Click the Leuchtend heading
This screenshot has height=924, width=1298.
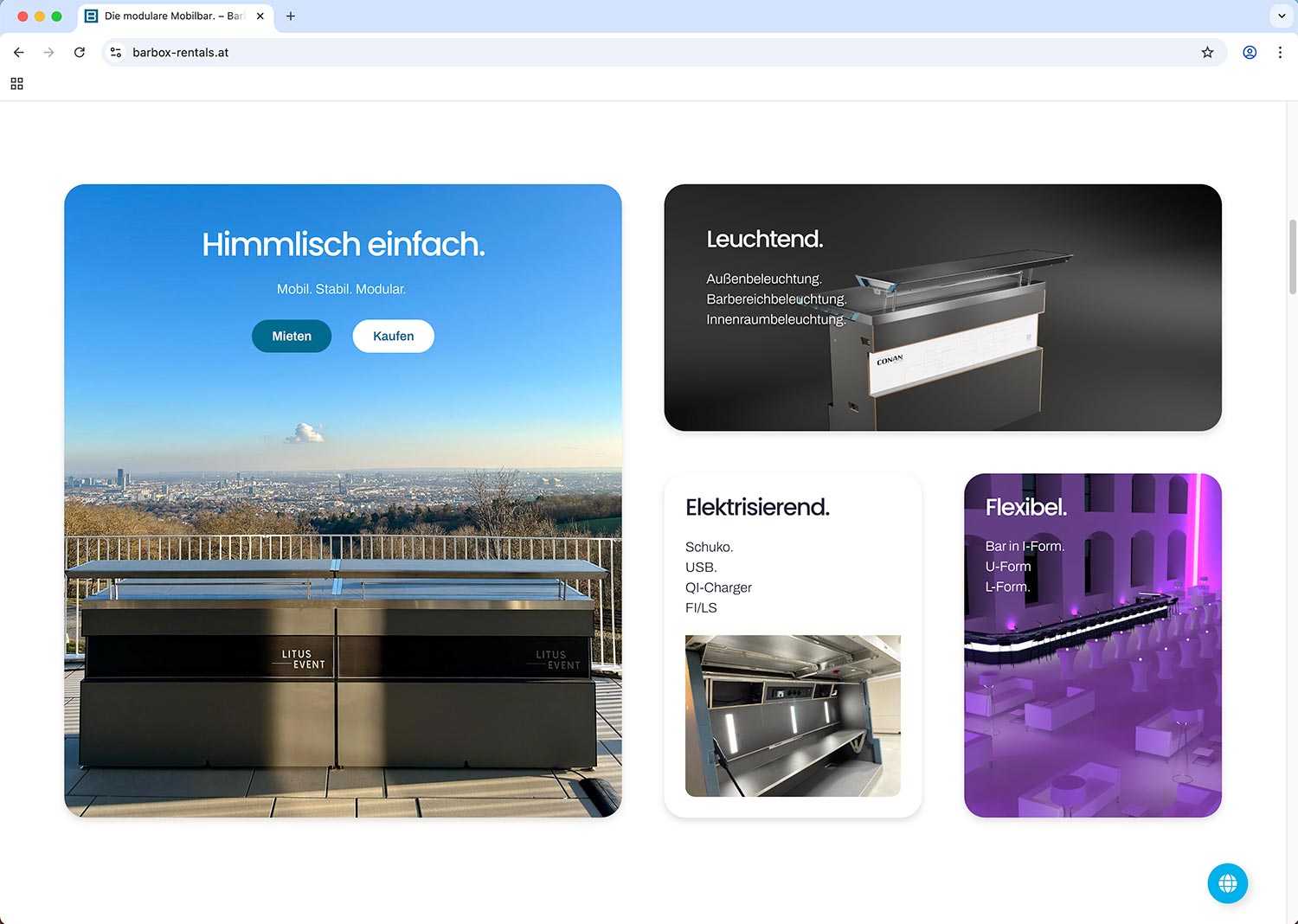click(765, 239)
